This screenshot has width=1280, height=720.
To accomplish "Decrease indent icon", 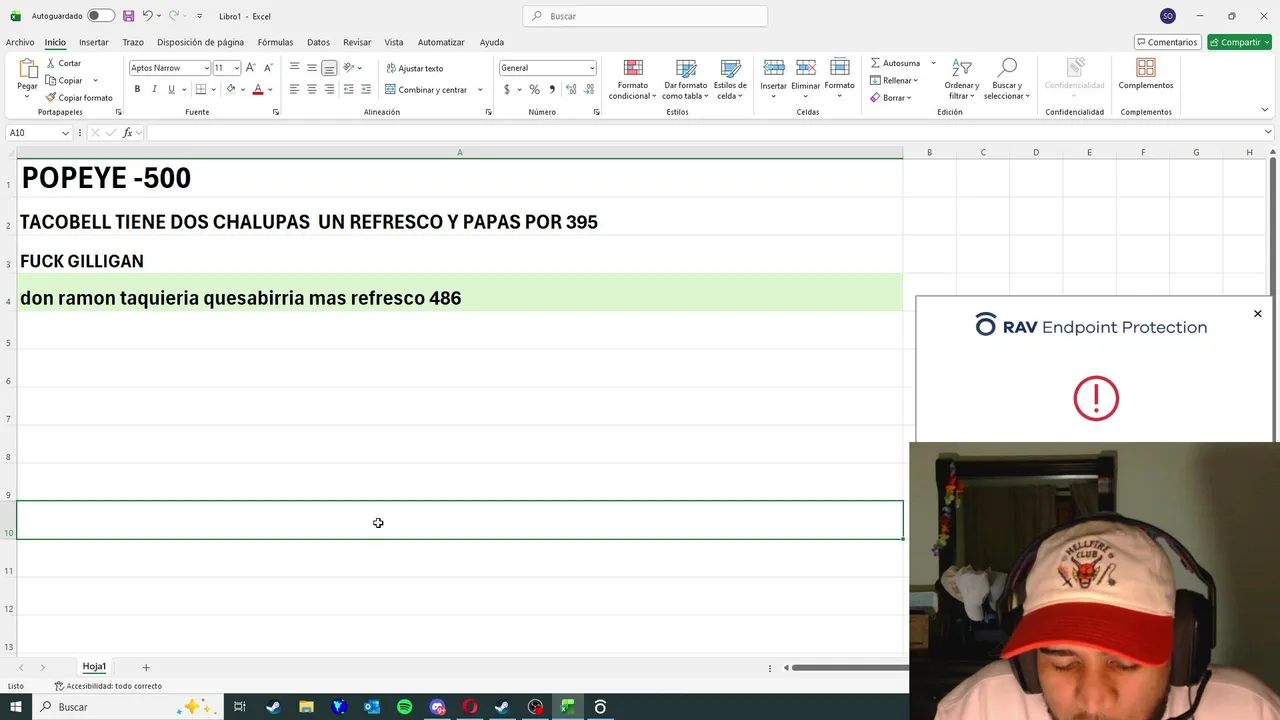I will [348, 89].
